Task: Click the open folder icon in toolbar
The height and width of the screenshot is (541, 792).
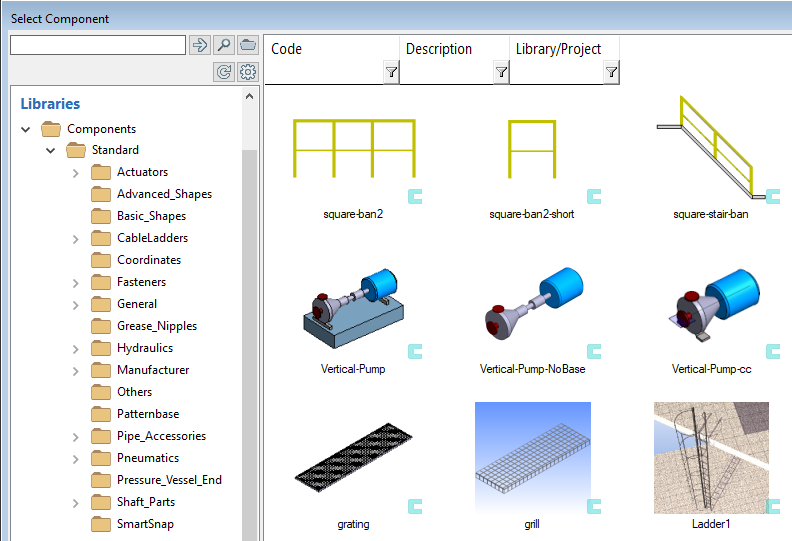Action: click(x=248, y=45)
